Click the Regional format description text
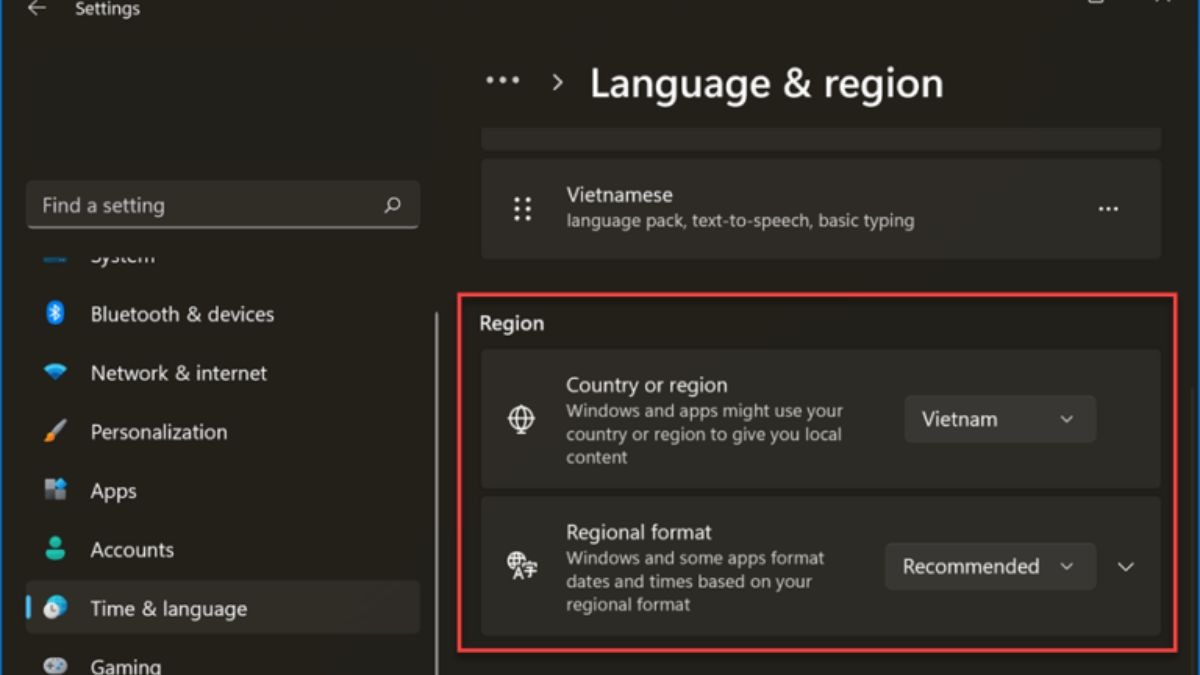This screenshot has height=675, width=1200. pyautogui.click(x=695, y=581)
